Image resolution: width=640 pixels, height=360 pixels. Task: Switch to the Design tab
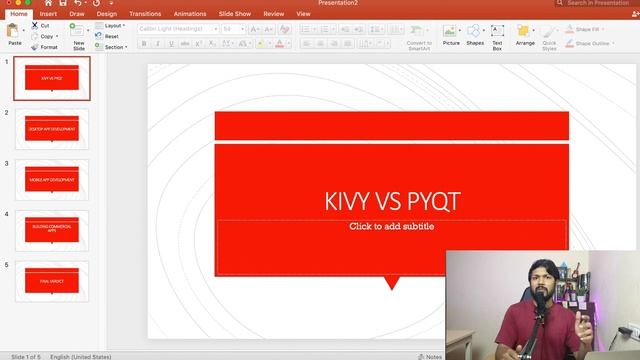[107, 14]
